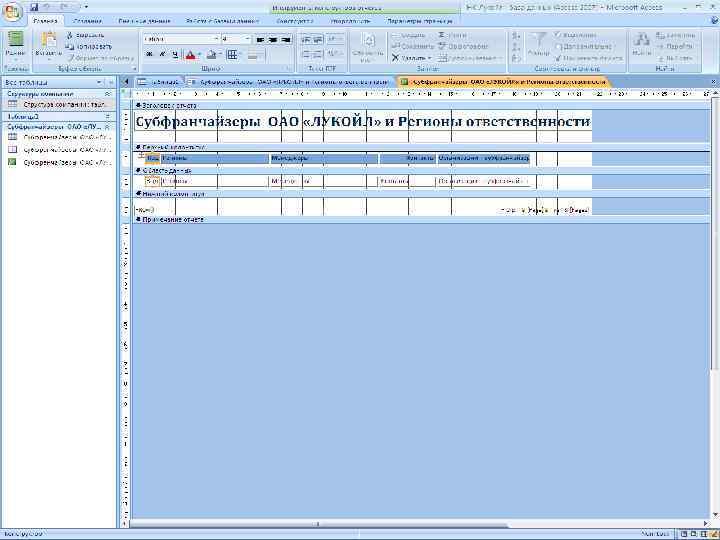Click the Применить фильтр toggle
720x540 pixels.
[589, 58]
